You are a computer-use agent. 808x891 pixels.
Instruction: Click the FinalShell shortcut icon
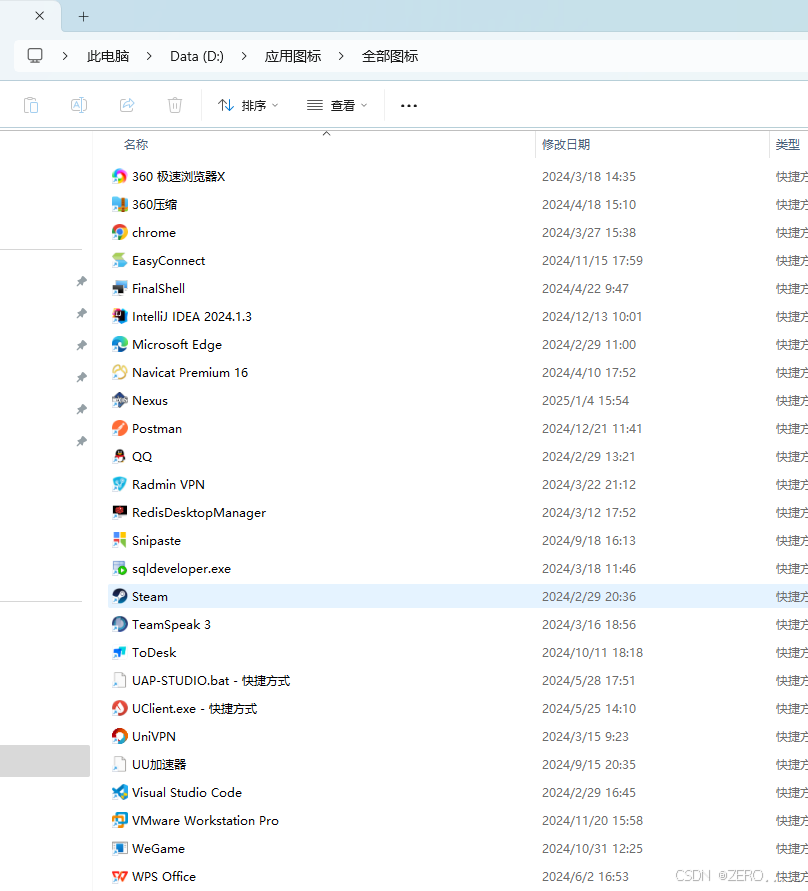(x=119, y=288)
